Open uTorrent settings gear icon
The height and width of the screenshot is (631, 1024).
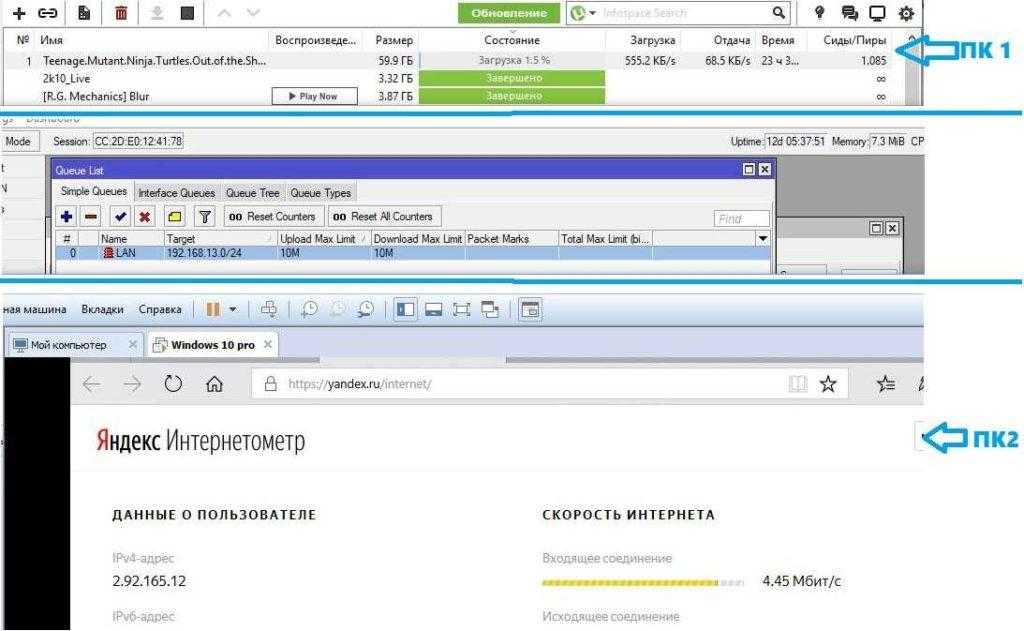point(906,13)
